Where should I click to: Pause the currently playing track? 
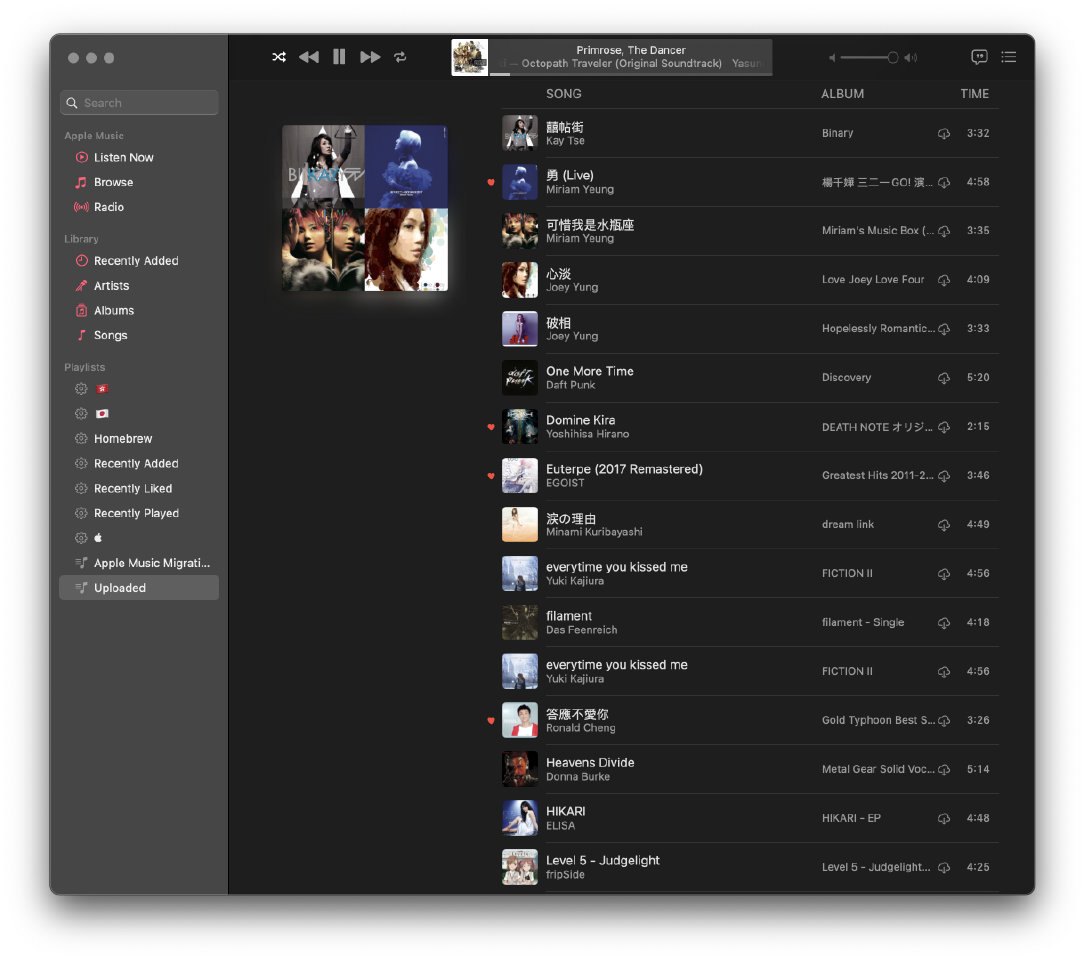(x=339, y=57)
